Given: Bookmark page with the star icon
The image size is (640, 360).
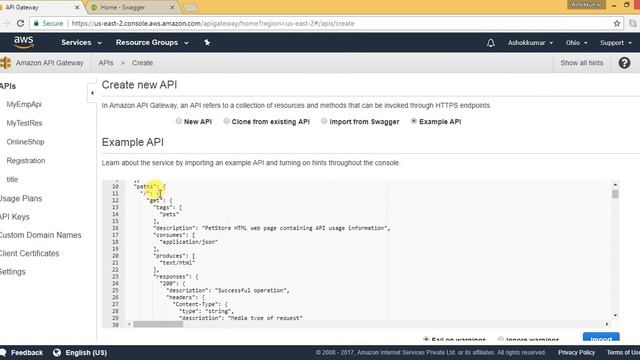Looking at the screenshot, I should pyautogui.click(x=617, y=24).
